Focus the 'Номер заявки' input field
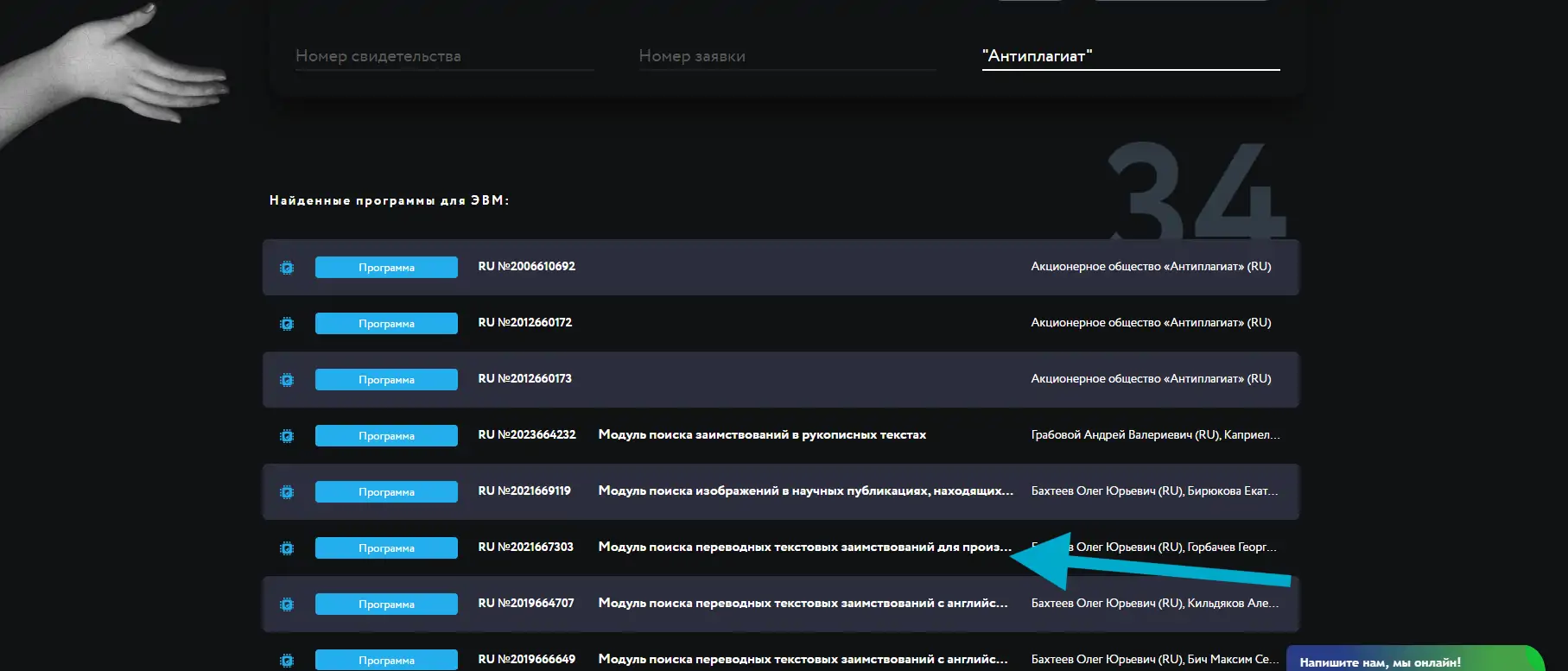The image size is (1568, 671). point(787,56)
